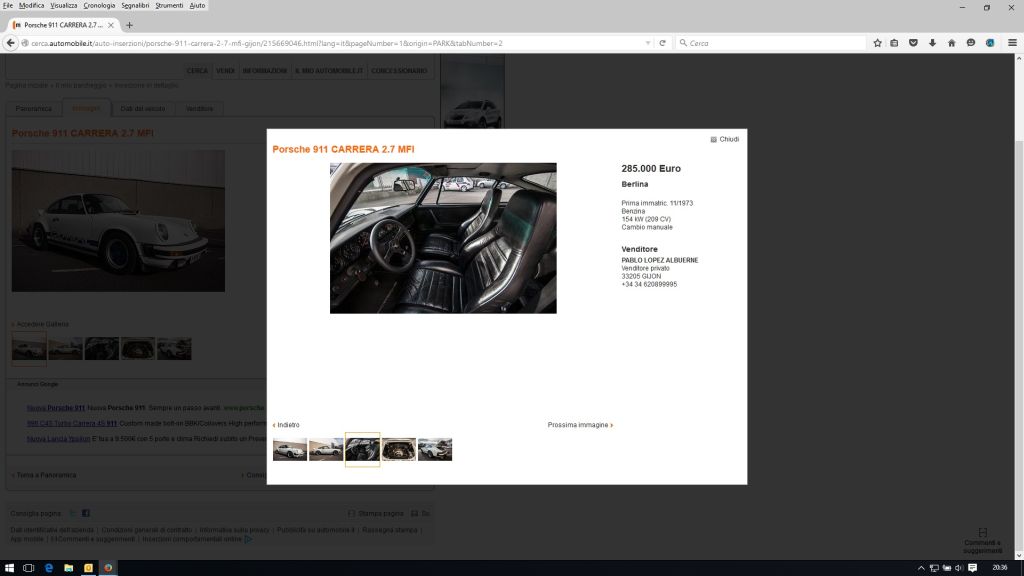Open the Segnalibri menu
Screen dimensions: 1024x576
[135, 5]
